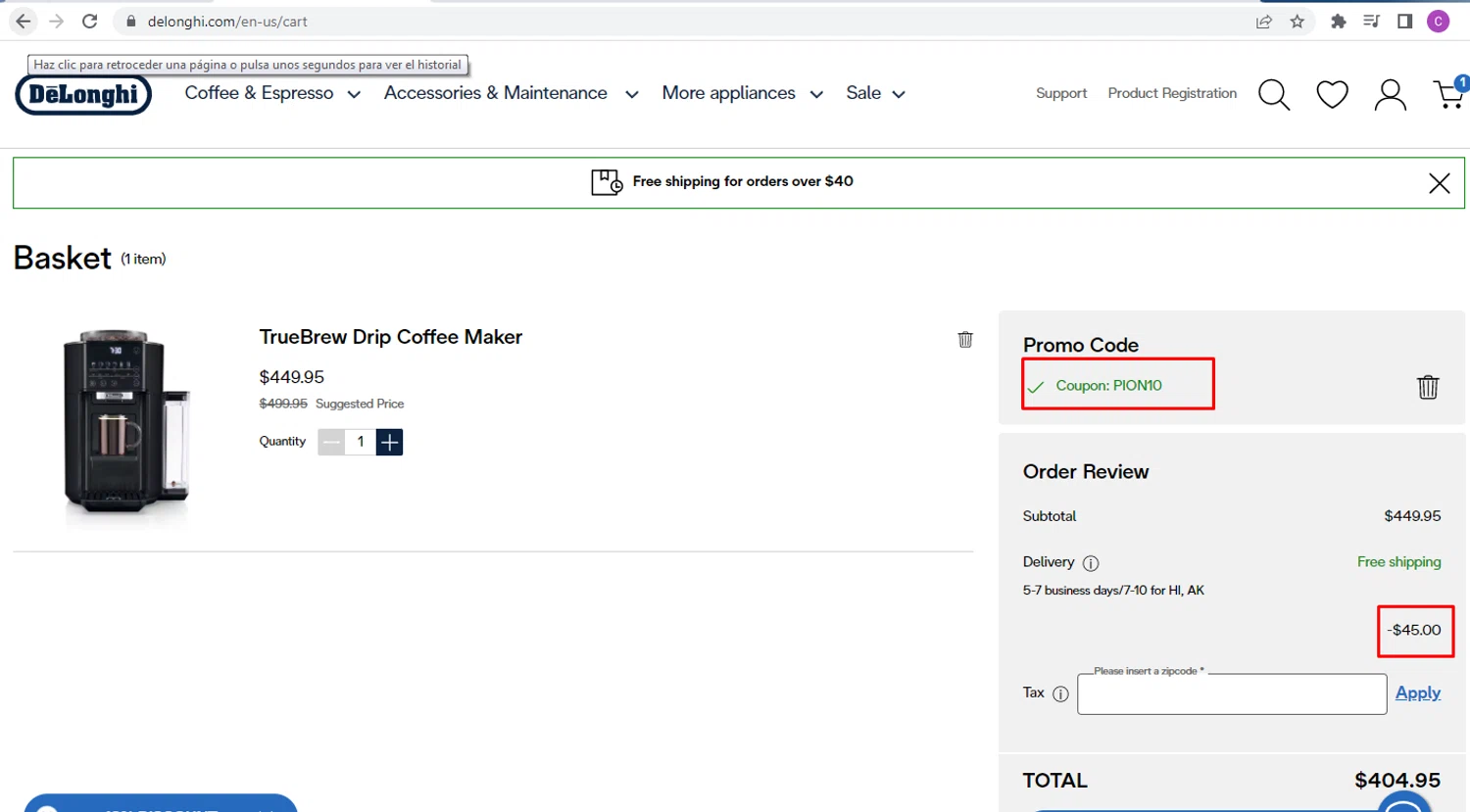Click the zipcode input field
The image size is (1470, 812).
click(x=1232, y=693)
